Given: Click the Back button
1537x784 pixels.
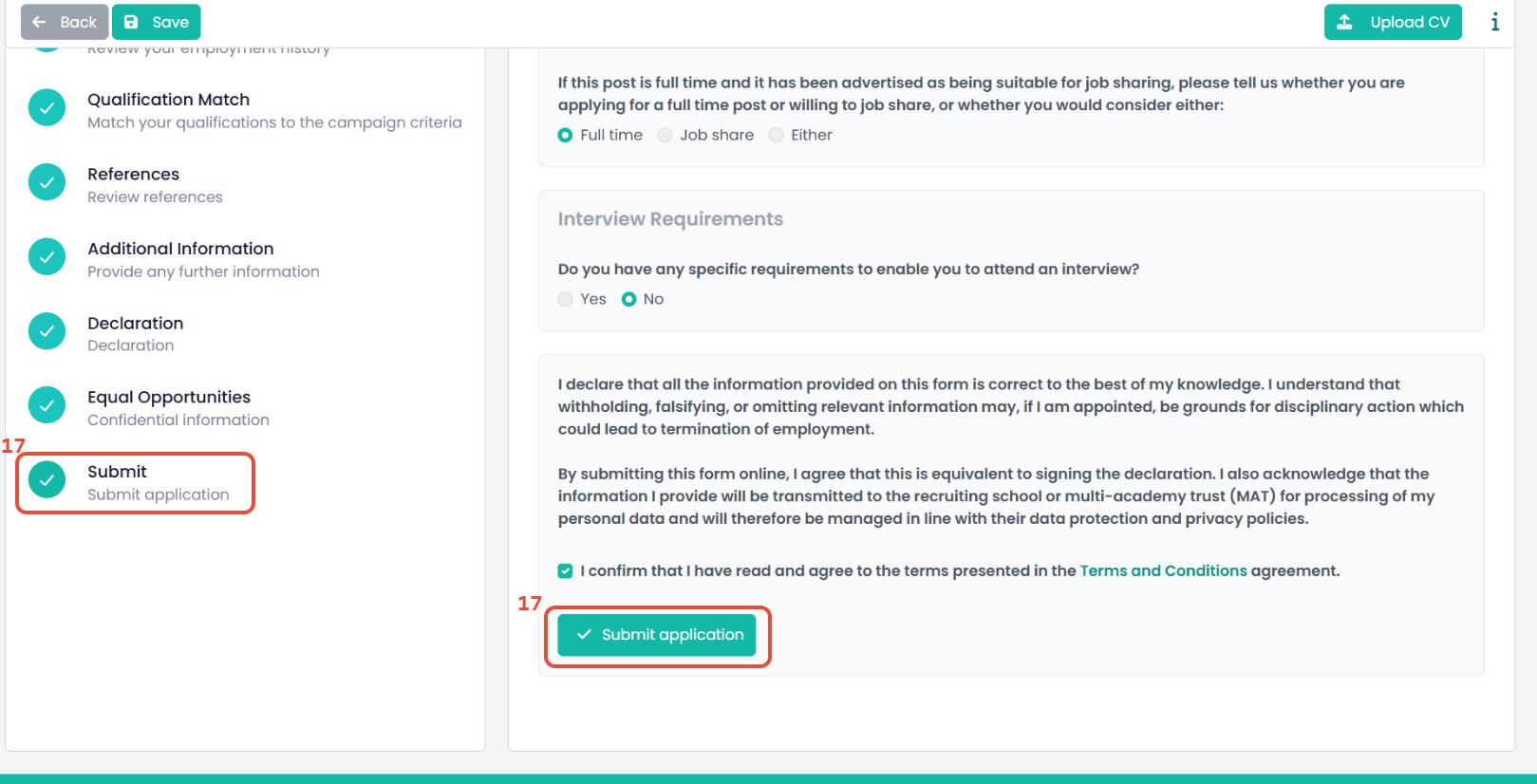Looking at the screenshot, I should [x=64, y=22].
